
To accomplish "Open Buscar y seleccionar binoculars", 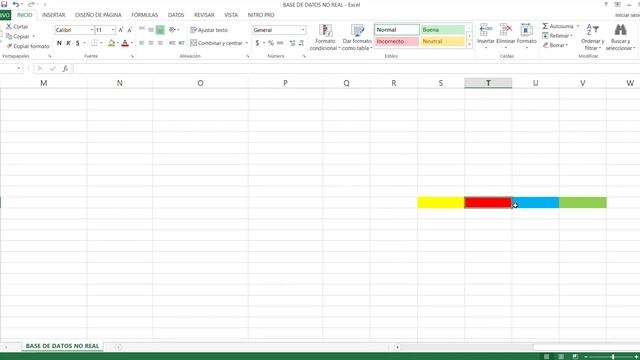I will (x=620, y=38).
